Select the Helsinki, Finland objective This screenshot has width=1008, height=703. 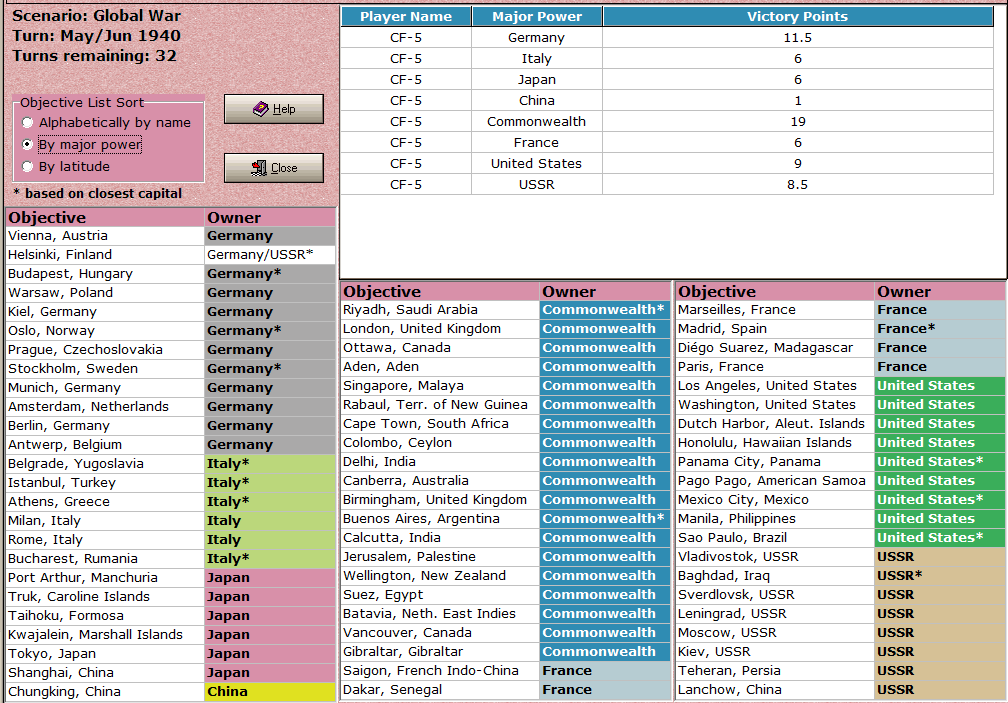tap(105, 255)
